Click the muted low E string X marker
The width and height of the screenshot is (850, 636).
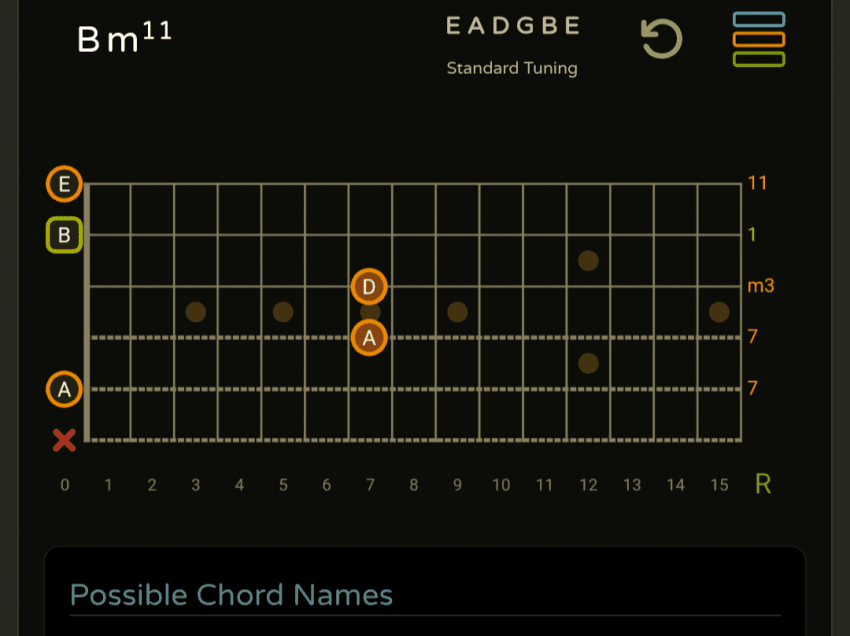point(65,440)
